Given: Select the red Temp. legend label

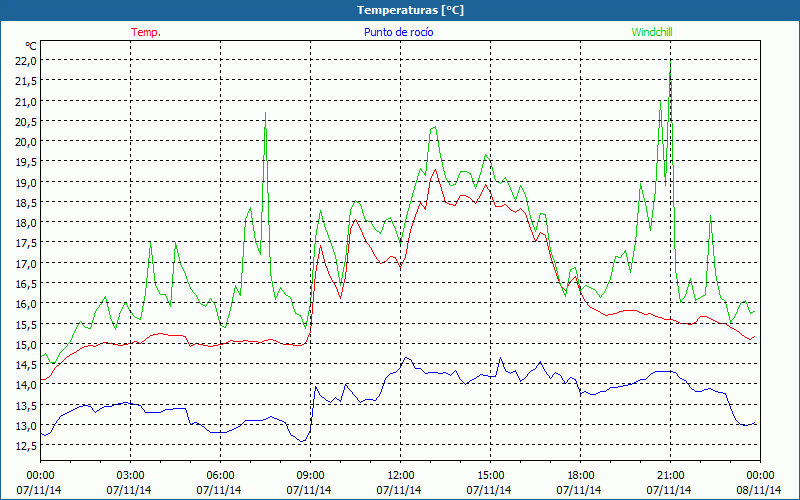Looking at the screenshot, I should pyautogui.click(x=146, y=32).
